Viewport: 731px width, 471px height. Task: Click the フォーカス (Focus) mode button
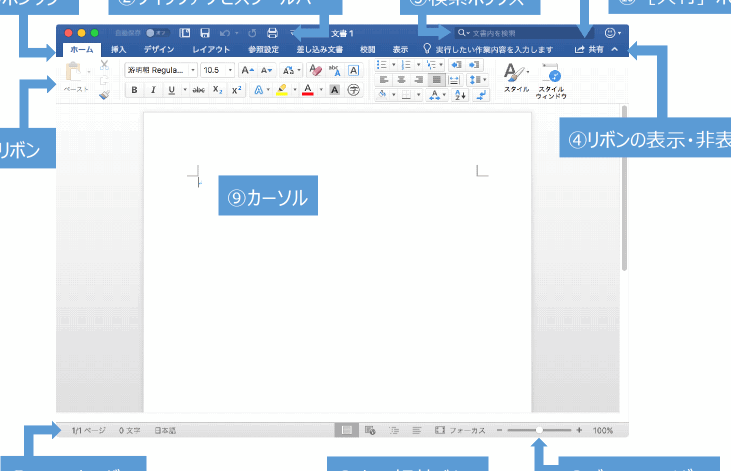[x=460, y=430]
